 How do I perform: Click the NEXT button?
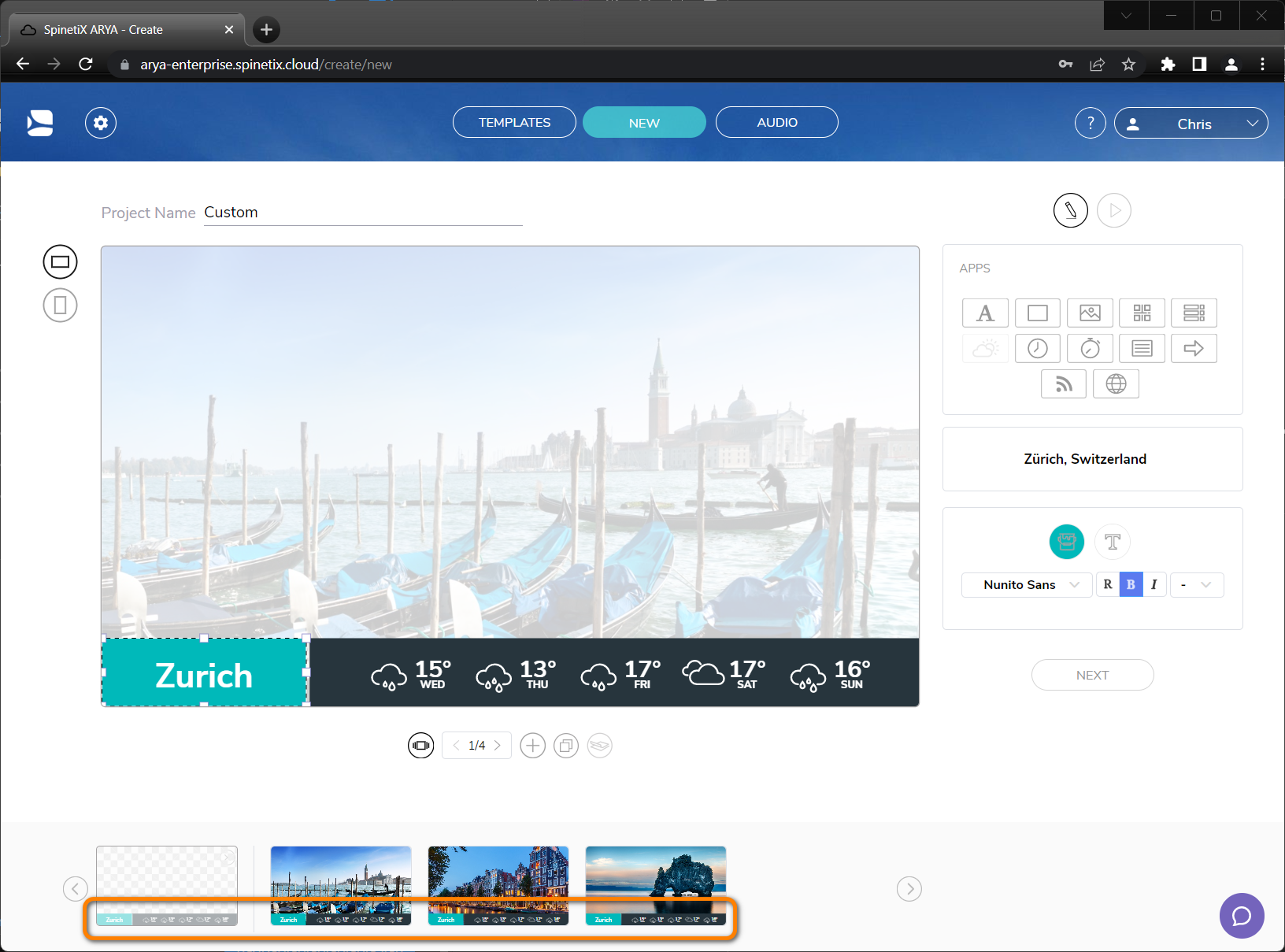[x=1092, y=675]
